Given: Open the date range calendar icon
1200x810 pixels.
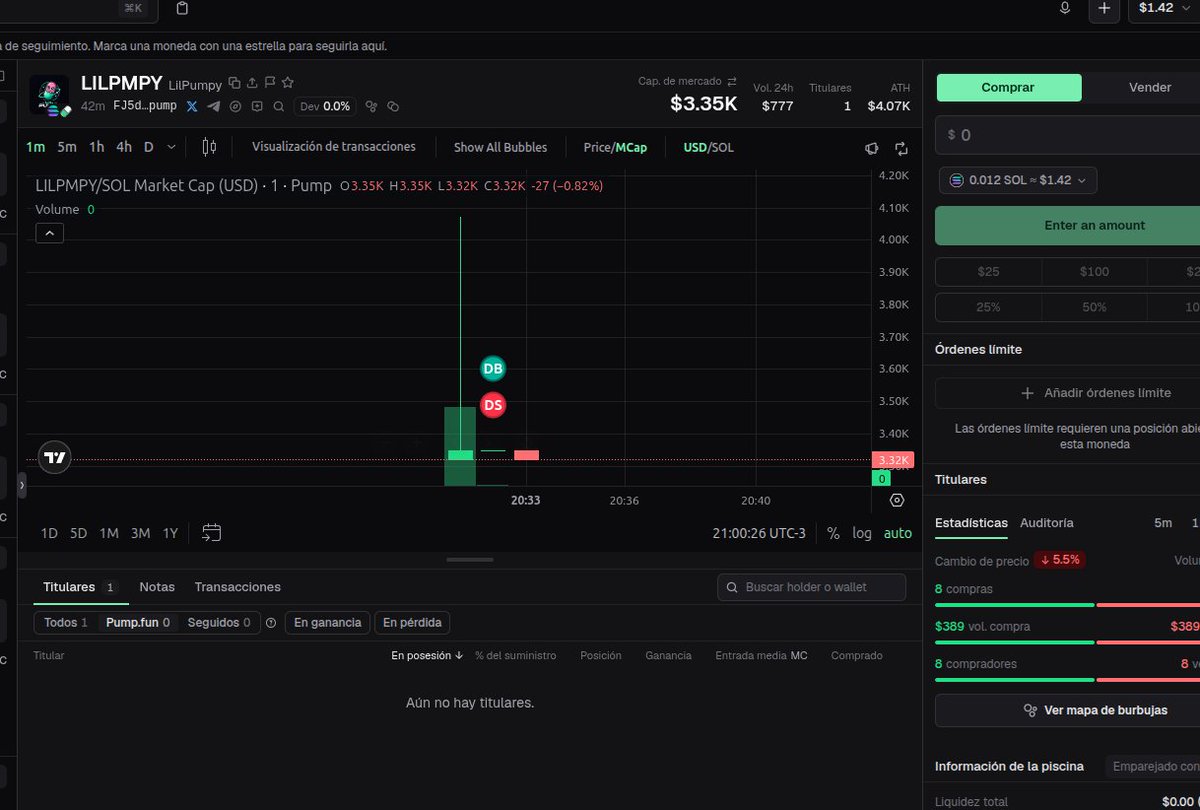Looking at the screenshot, I should pyautogui.click(x=211, y=533).
